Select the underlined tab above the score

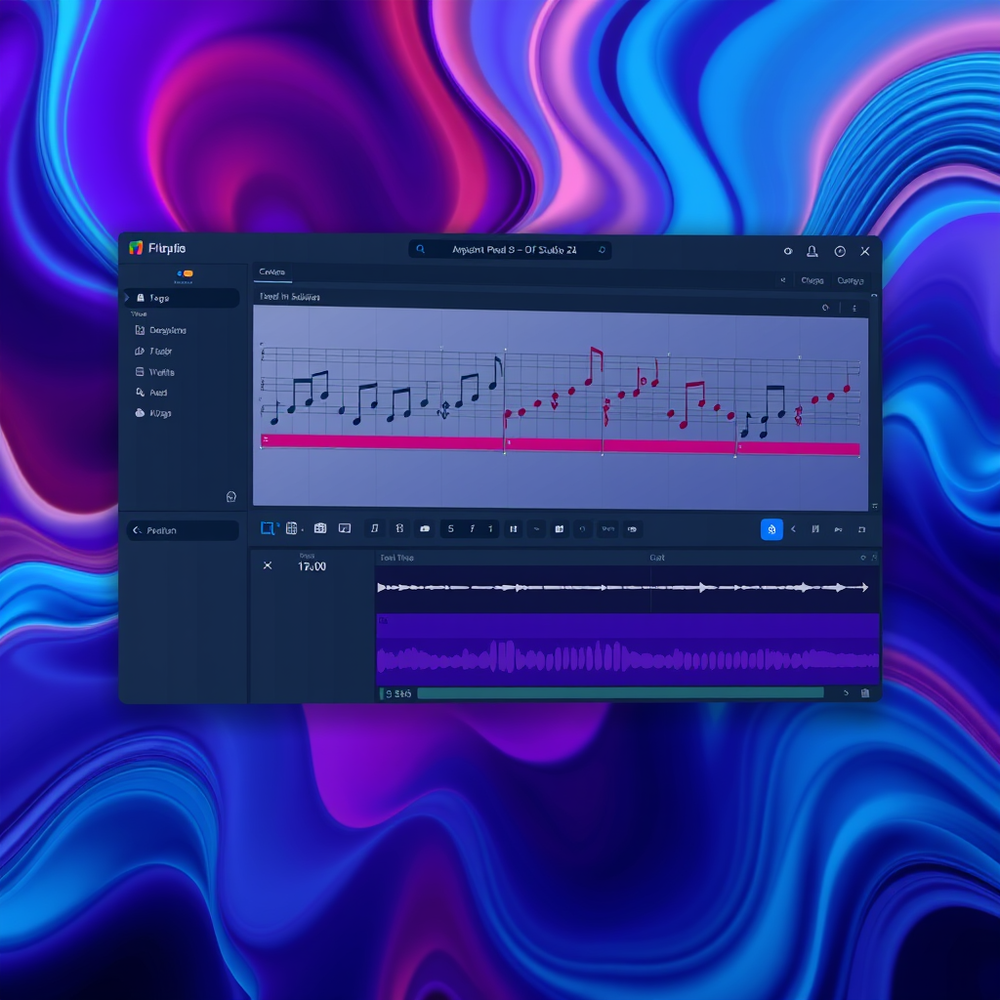coord(271,272)
